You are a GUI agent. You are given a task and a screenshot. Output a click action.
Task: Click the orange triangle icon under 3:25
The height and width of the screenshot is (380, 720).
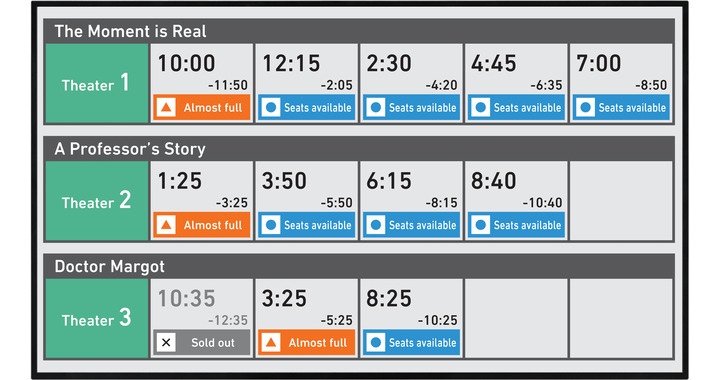coord(271,343)
